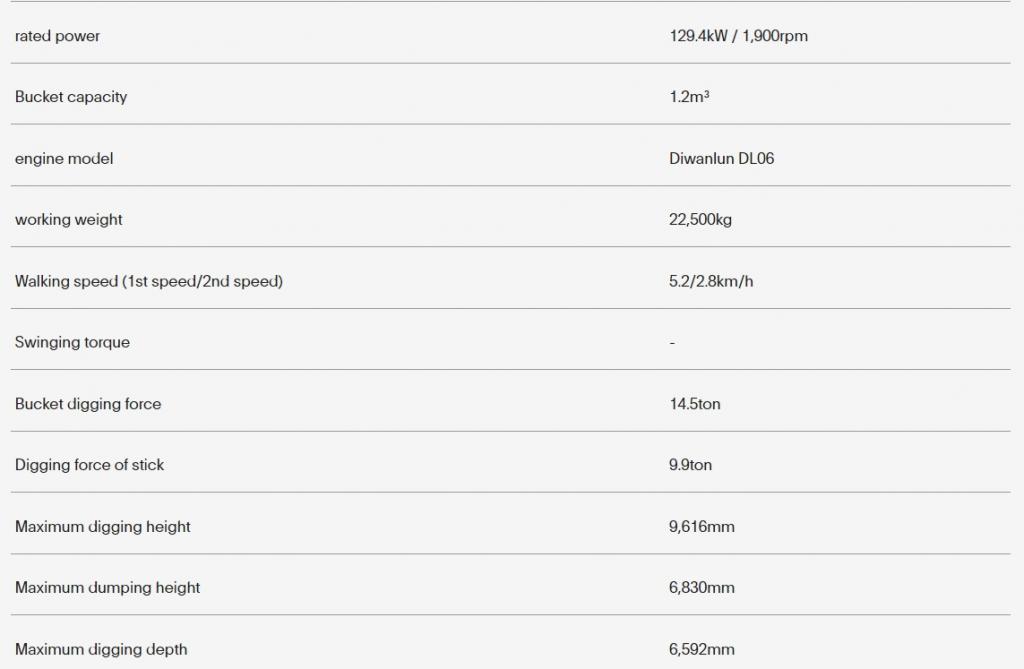Click the 'Bucket digging force' label
The width and height of the screenshot is (1024, 669).
click(88, 404)
